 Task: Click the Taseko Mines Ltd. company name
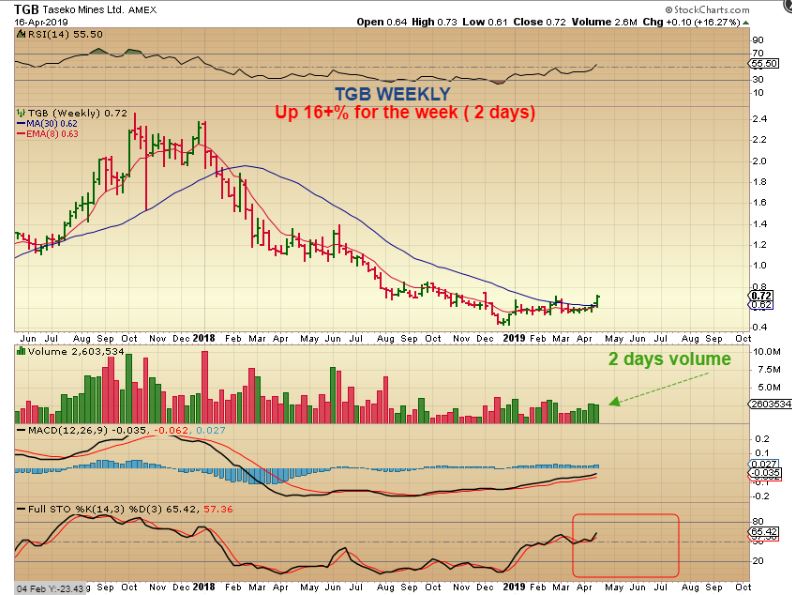click(83, 10)
